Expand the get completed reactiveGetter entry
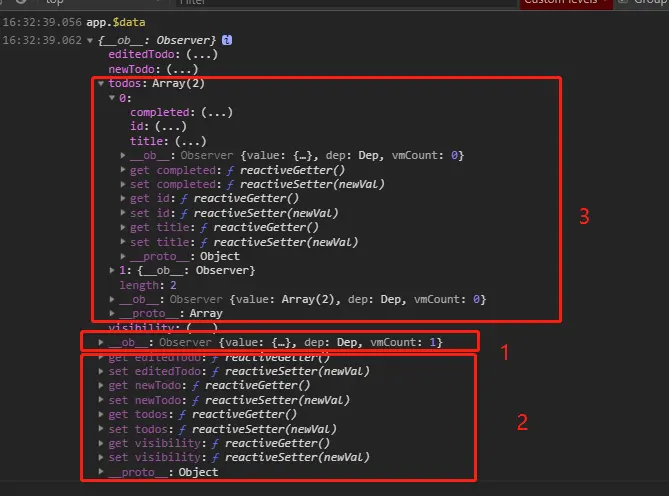The width and height of the screenshot is (669, 496). click(x=123, y=170)
